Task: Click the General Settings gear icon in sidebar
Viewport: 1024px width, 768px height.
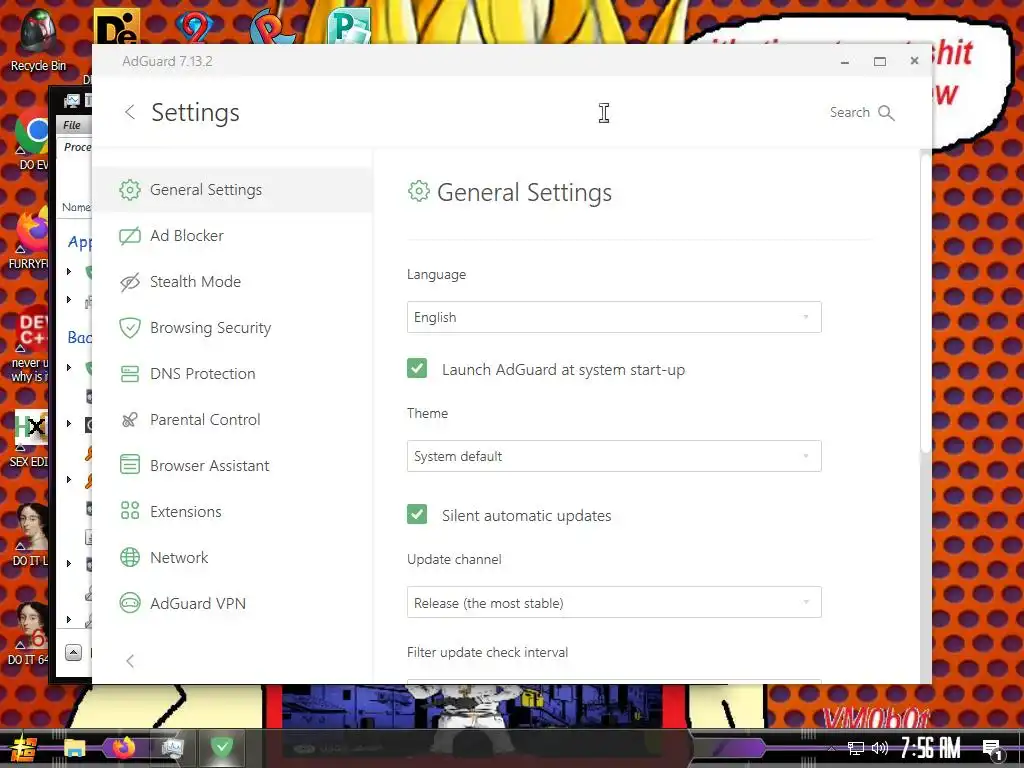Action: (x=129, y=189)
